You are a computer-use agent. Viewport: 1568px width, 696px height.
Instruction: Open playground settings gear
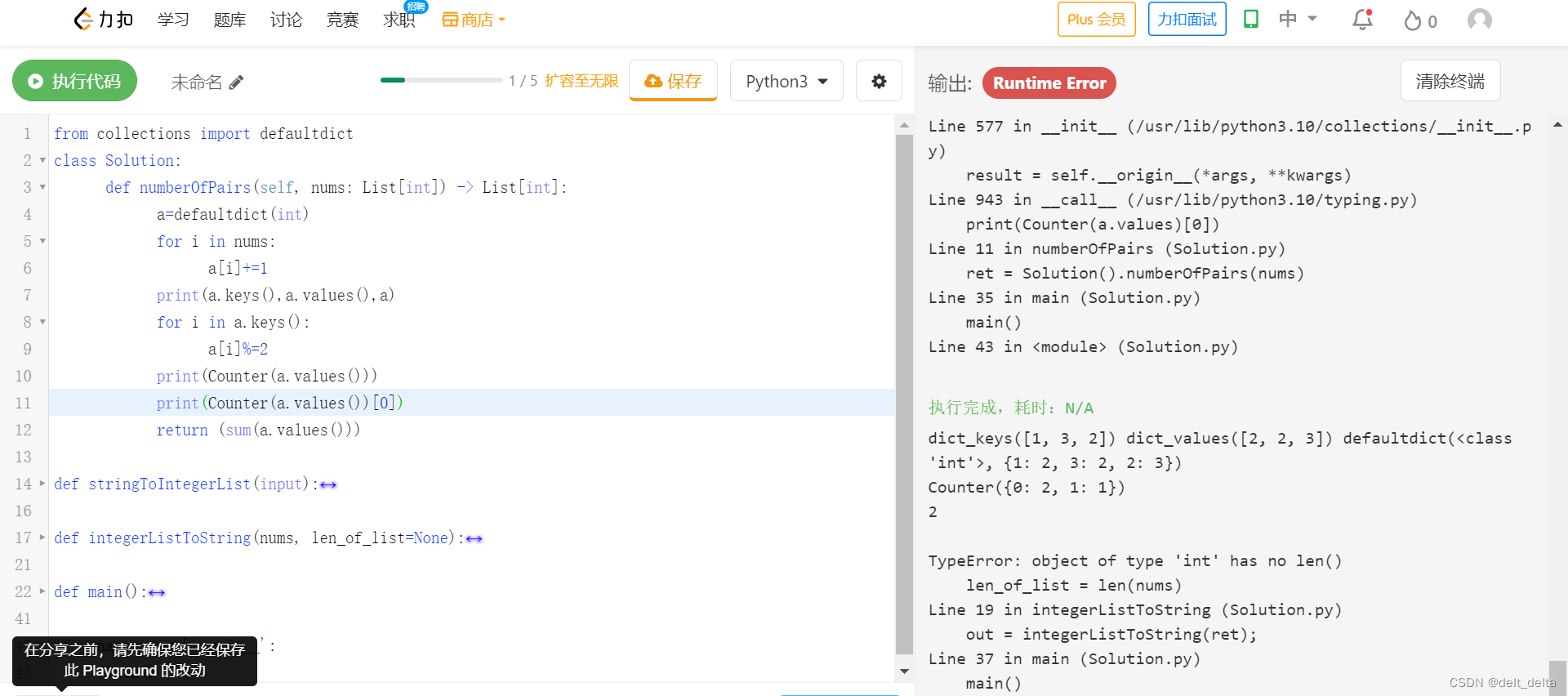[879, 81]
